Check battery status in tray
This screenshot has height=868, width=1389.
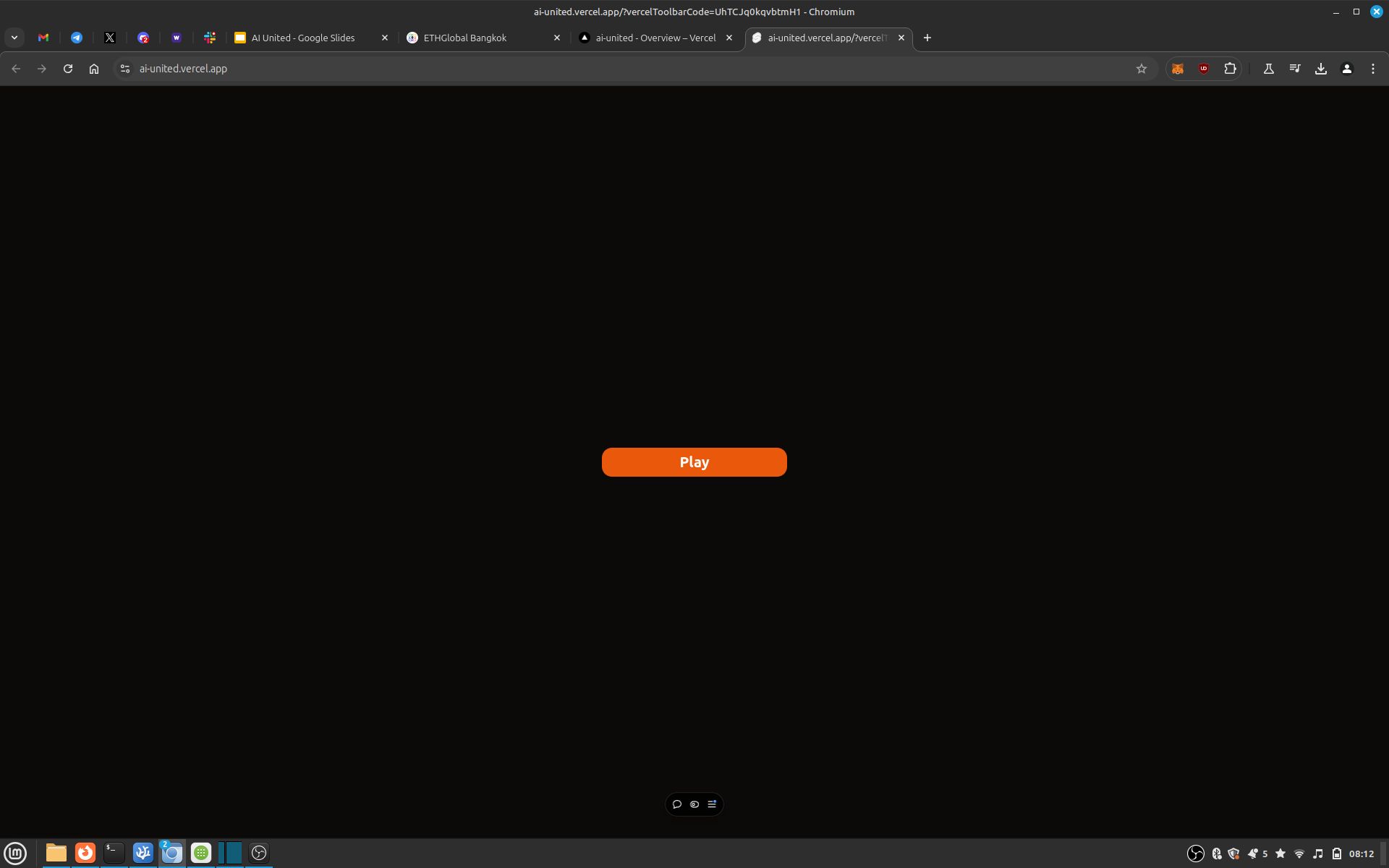coord(1337,854)
